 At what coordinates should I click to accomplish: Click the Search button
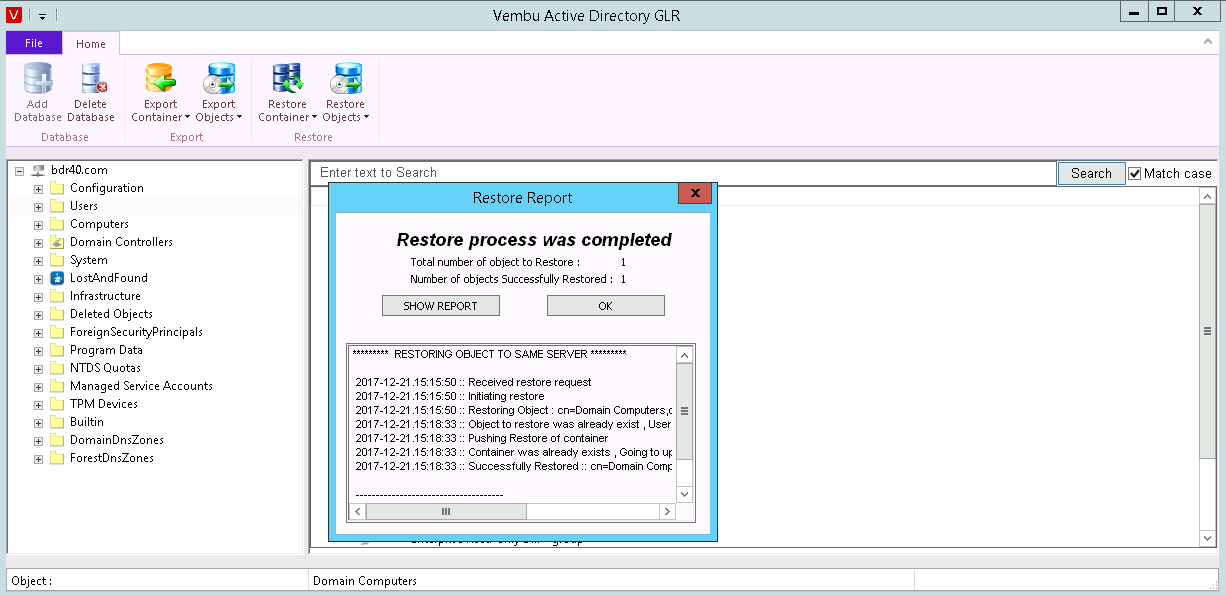point(1091,173)
